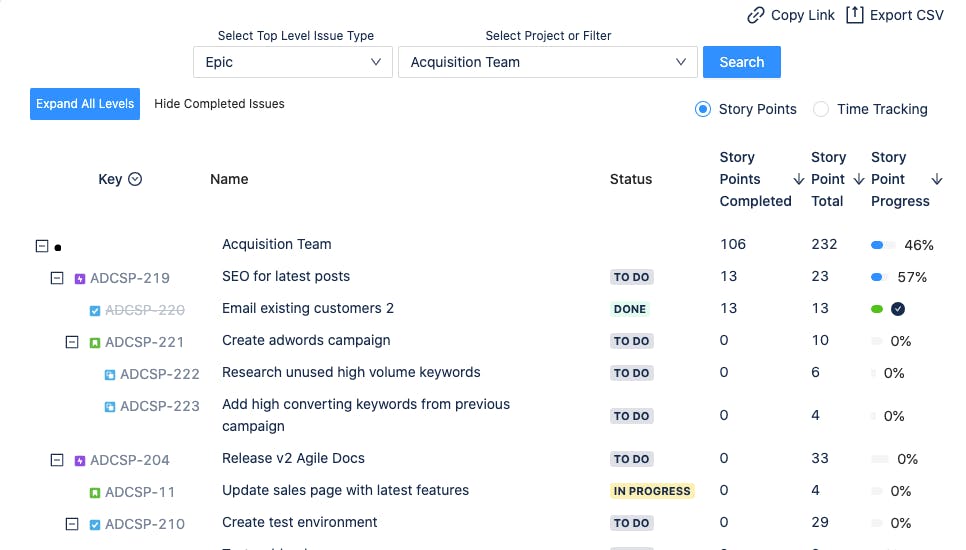Click the purple epic icon beside ADCSP-219
Viewport: 966px width, 550px height.
80,278
